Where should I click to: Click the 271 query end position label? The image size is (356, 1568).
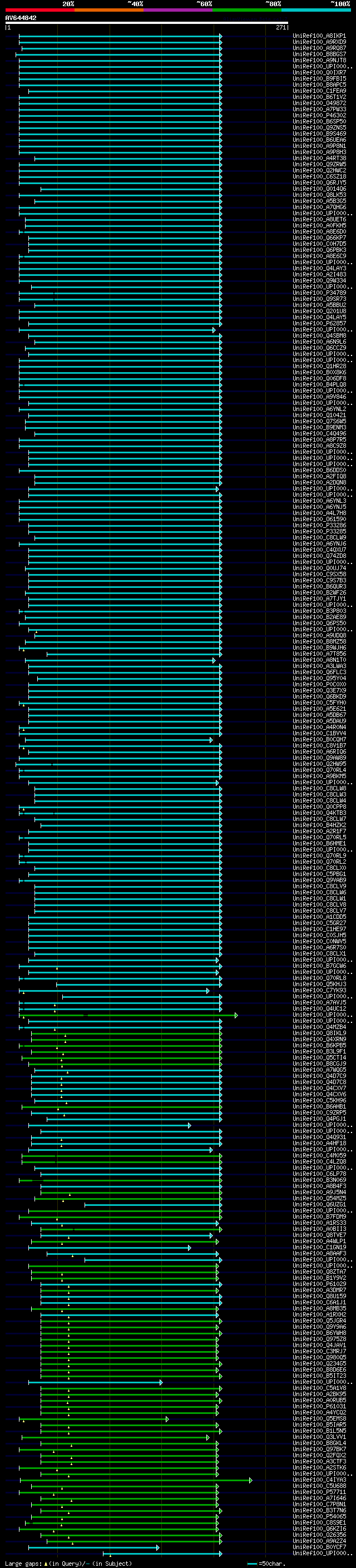point(280,27)
